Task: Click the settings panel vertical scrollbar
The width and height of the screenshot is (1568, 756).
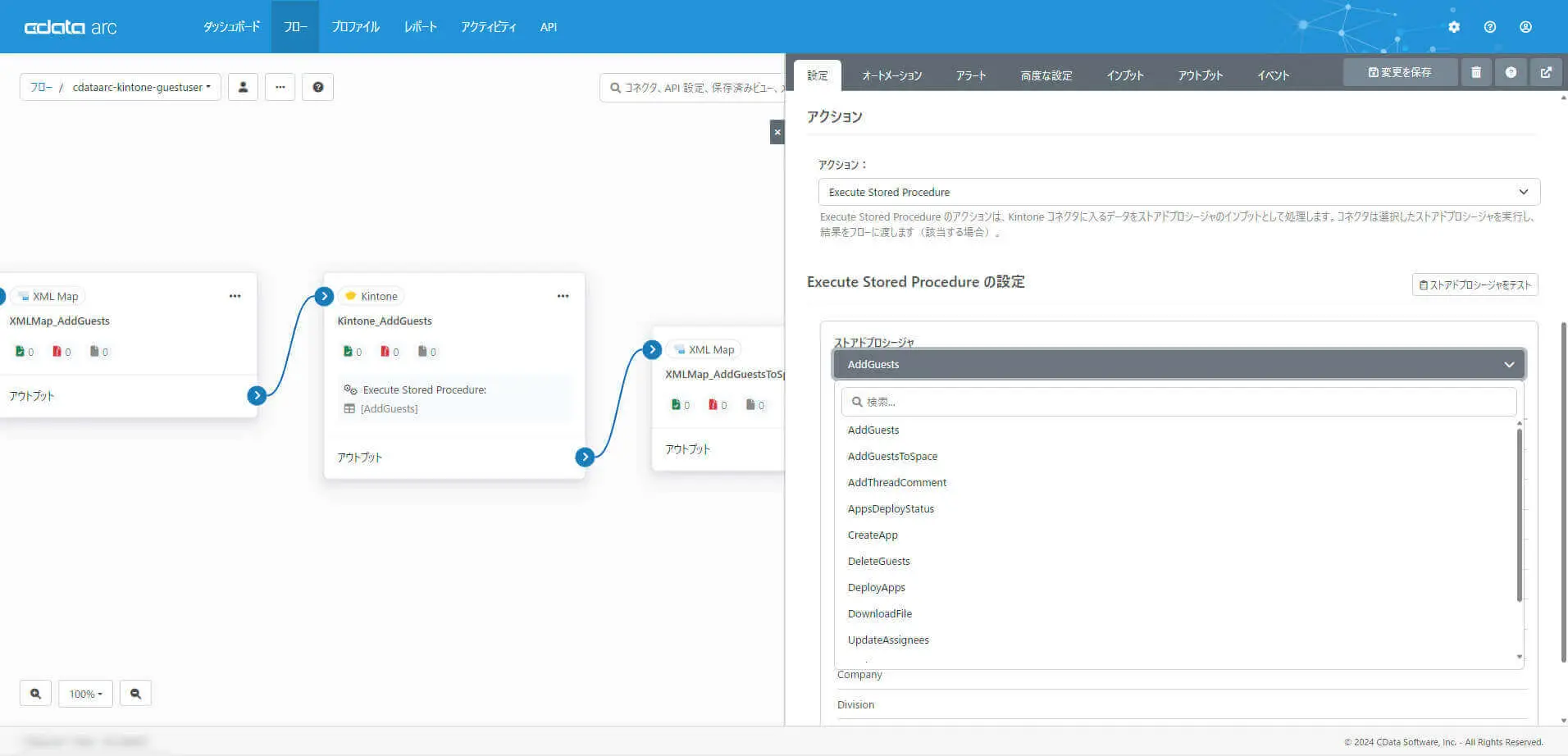Action: (x=1564, y=492)
